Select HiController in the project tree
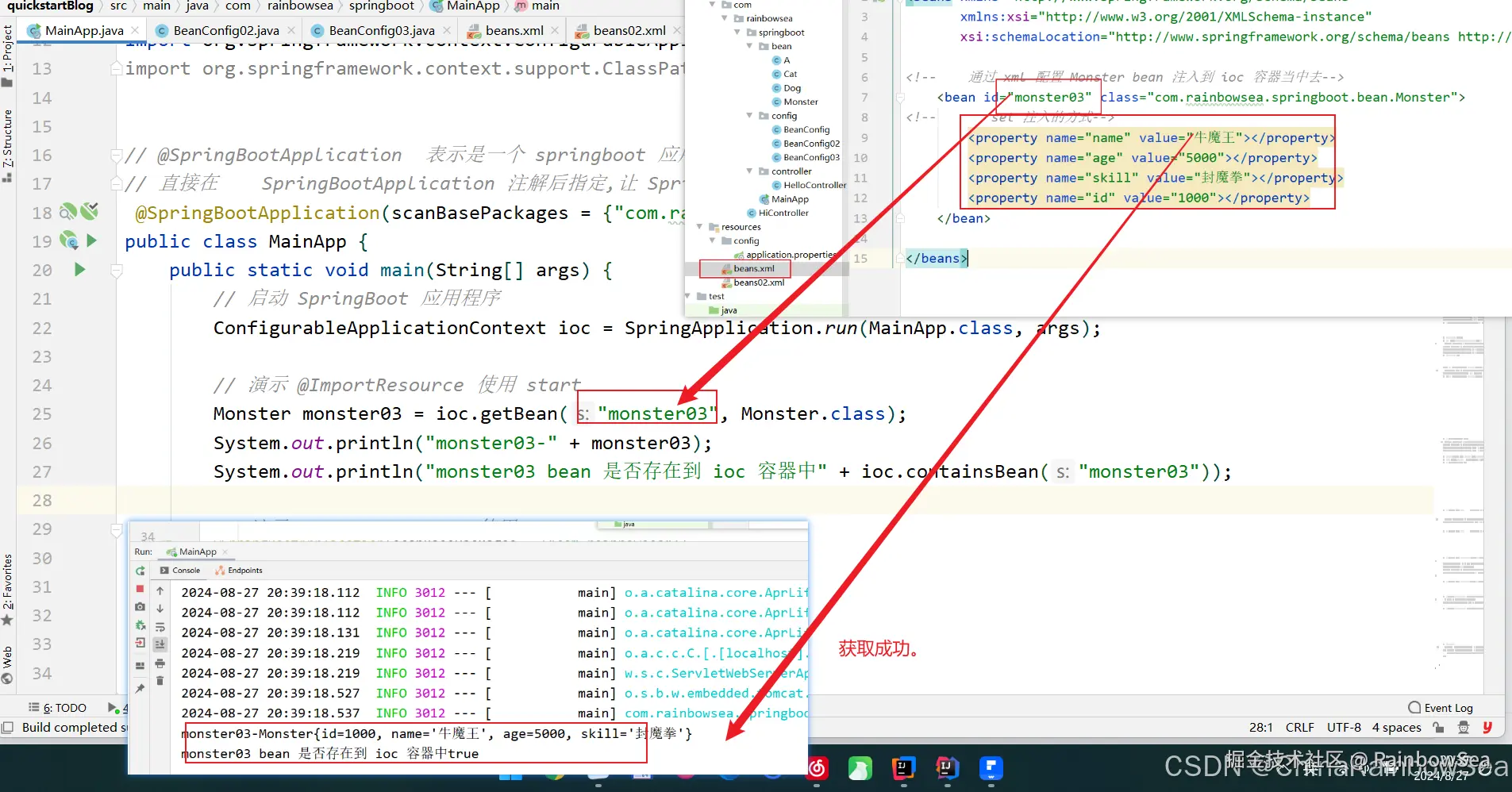Viewport: 1512px width, 792px height. point(778,213)
